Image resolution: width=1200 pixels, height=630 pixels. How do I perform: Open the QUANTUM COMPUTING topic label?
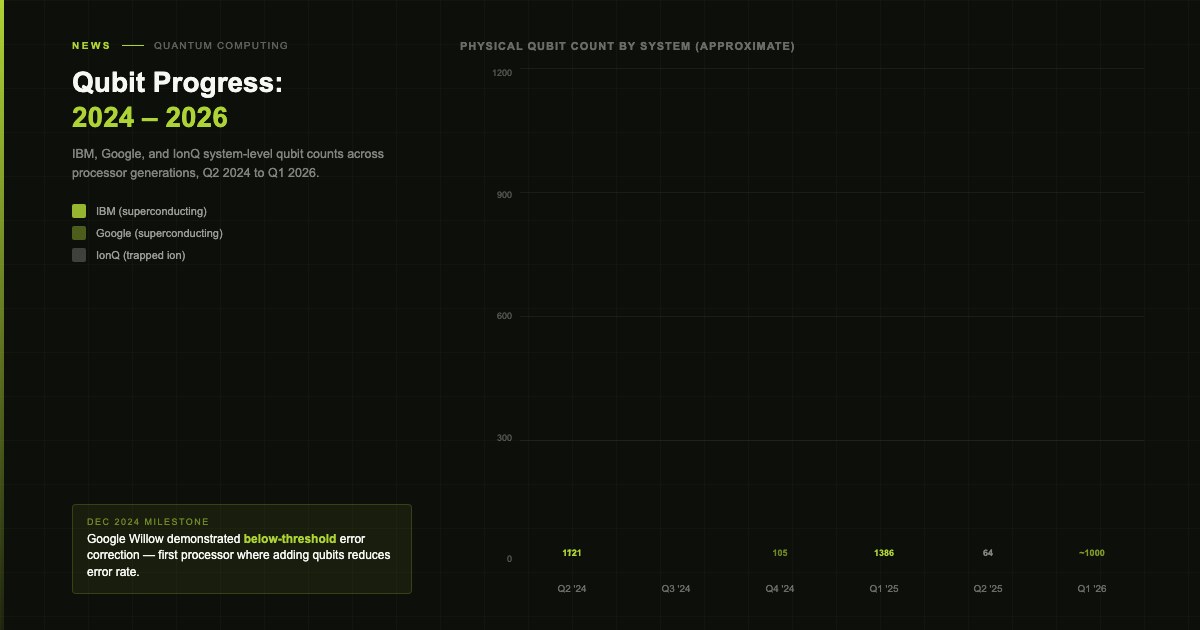click(221, 45)
